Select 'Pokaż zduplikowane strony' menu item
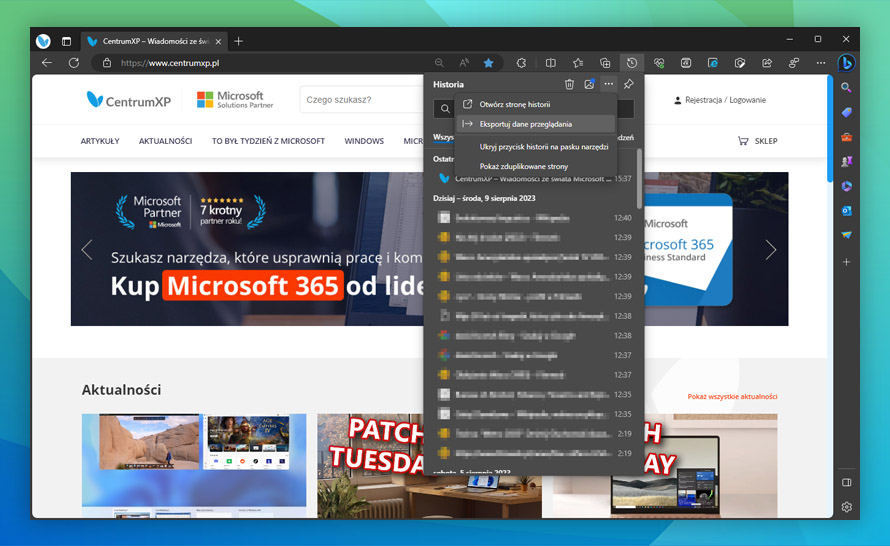 (x=535, y=166)
